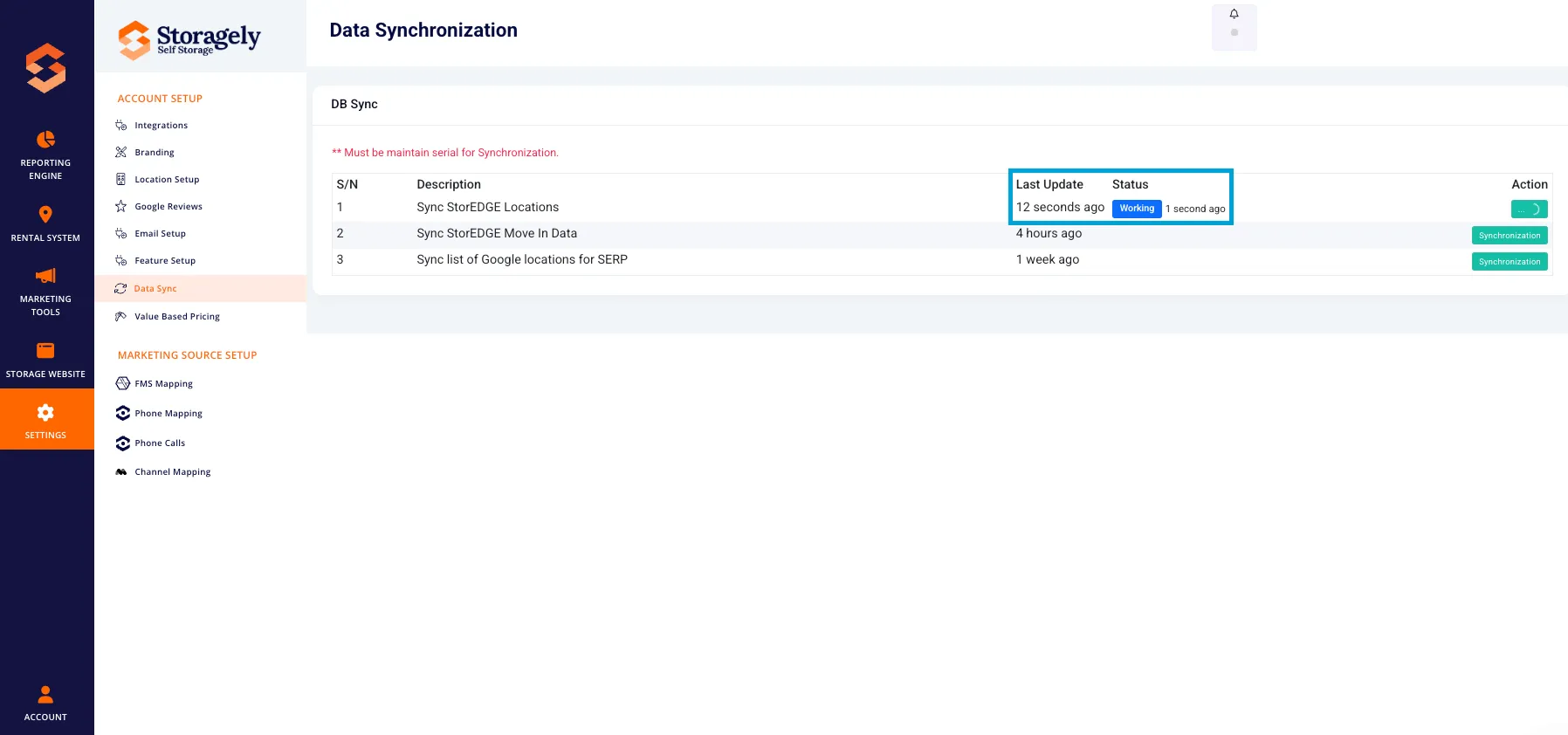Click the loading button for StorEDGE Locations

(1529, 210)
